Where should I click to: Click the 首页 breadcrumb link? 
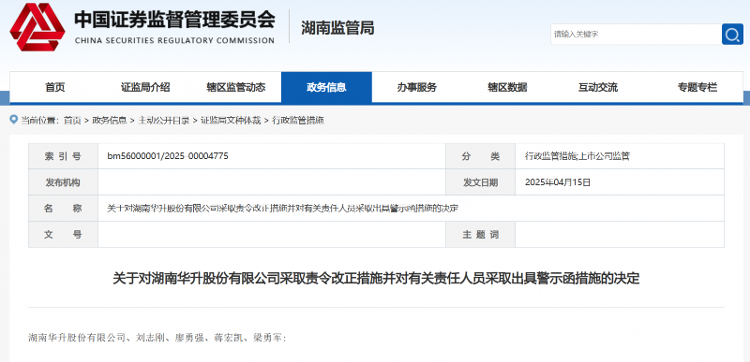coord(72,121)
